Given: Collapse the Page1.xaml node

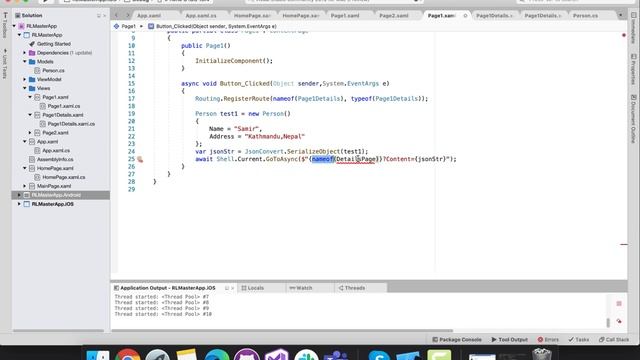Looking at the screenshot, I should 30,97.
